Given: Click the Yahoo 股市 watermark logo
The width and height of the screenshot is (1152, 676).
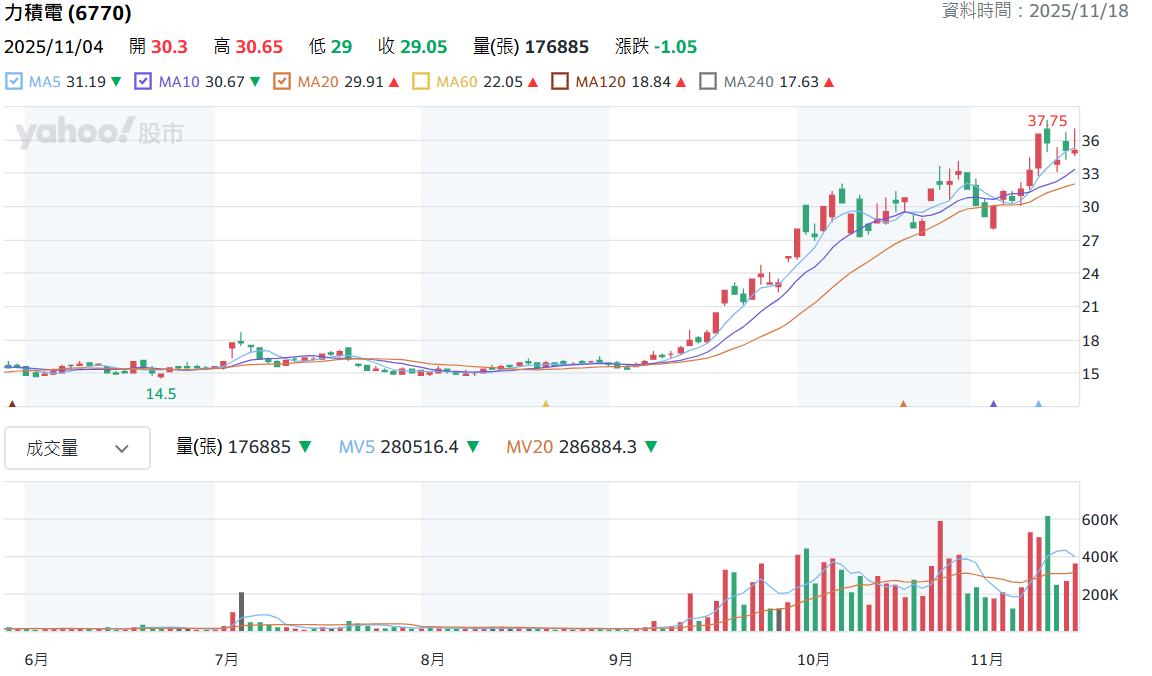Looking at the screenshot, I should pos(99,132).
